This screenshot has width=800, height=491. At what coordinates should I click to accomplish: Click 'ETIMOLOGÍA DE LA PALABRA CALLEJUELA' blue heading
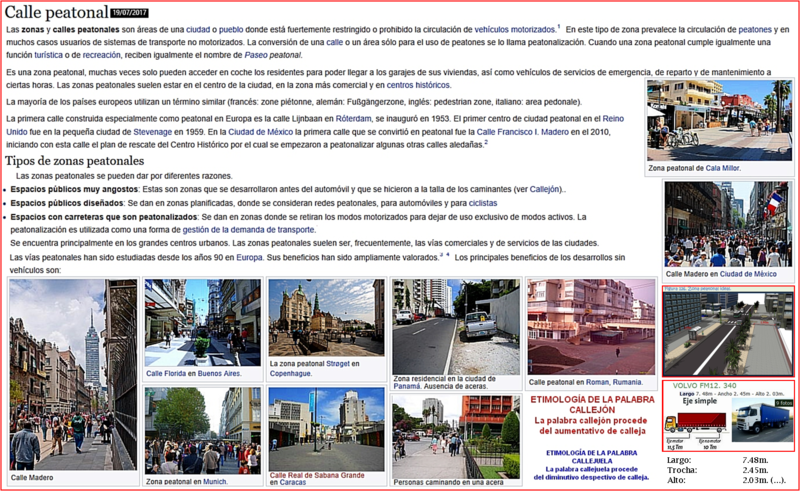pos(592,457)
